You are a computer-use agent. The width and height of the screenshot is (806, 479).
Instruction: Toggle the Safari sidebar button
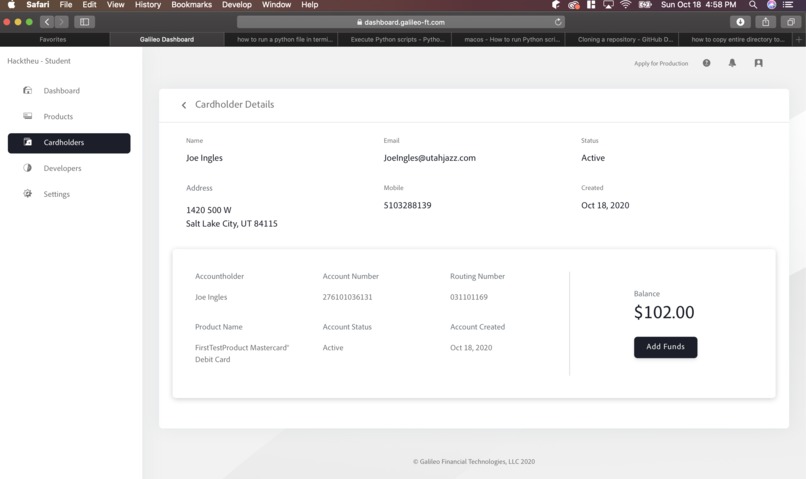(x=84, y=22)
